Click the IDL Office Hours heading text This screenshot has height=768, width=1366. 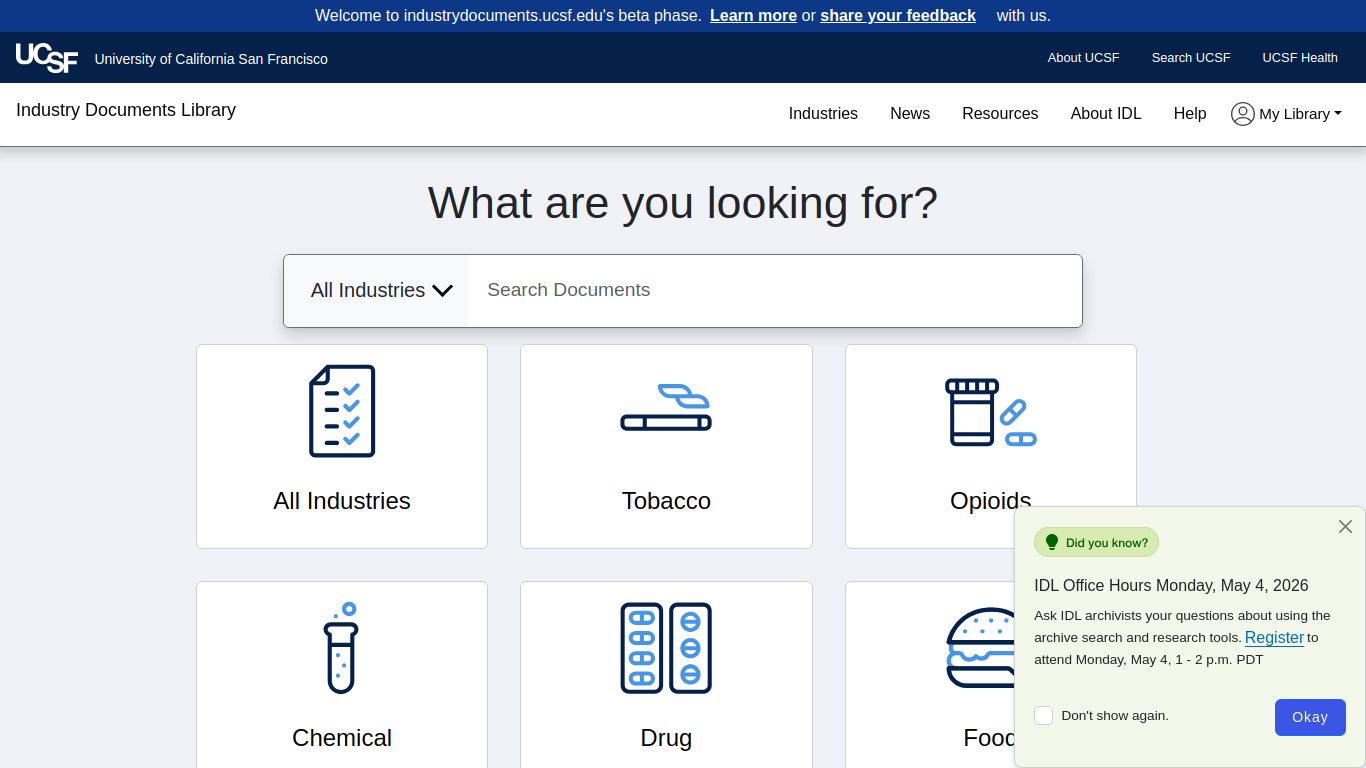(x=1171, y=586)
